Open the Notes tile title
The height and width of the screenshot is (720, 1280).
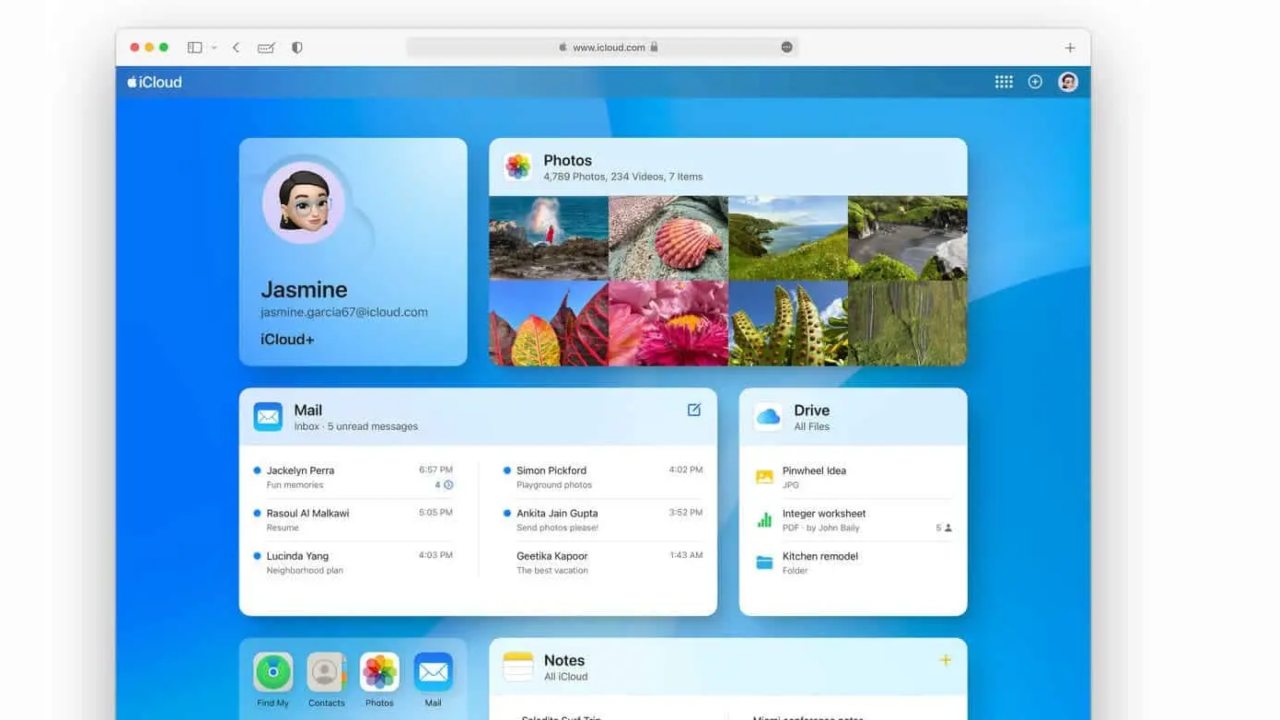(x=564, y=660)
